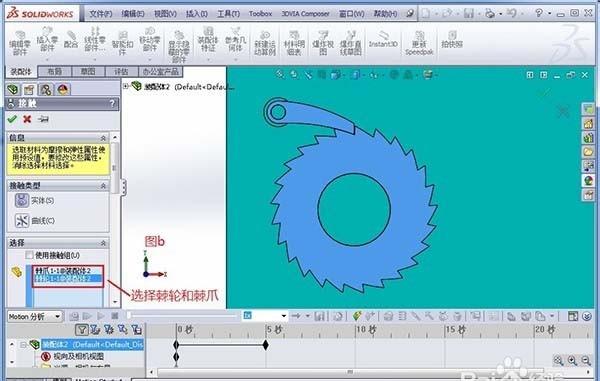Collapse 装配体2 node in motion tree
This screenshot has height=381, width=600.
point(23,345)
